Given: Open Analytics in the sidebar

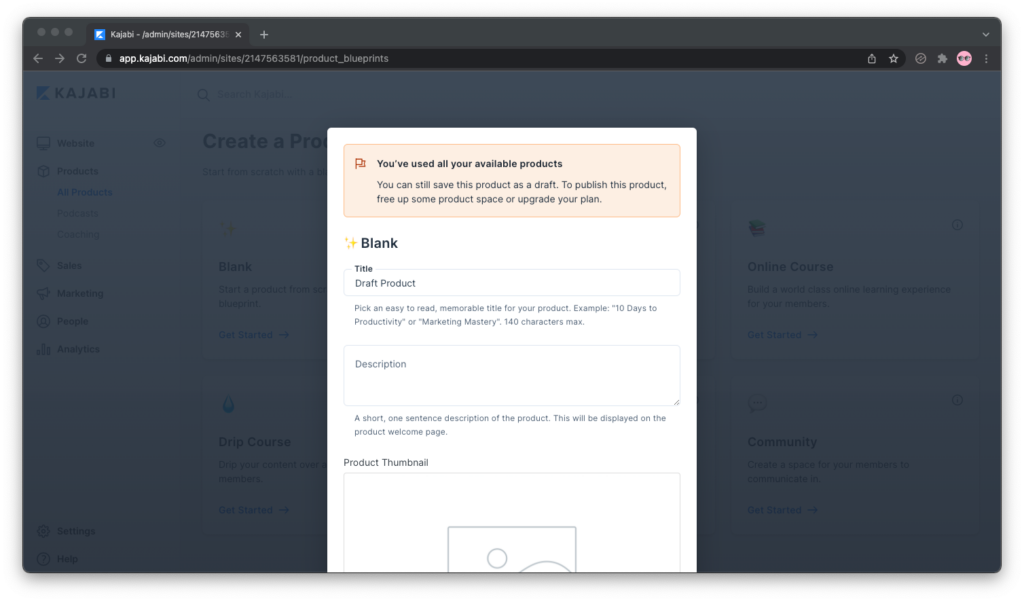Looking at the screenshot, I should coord(78,349).
